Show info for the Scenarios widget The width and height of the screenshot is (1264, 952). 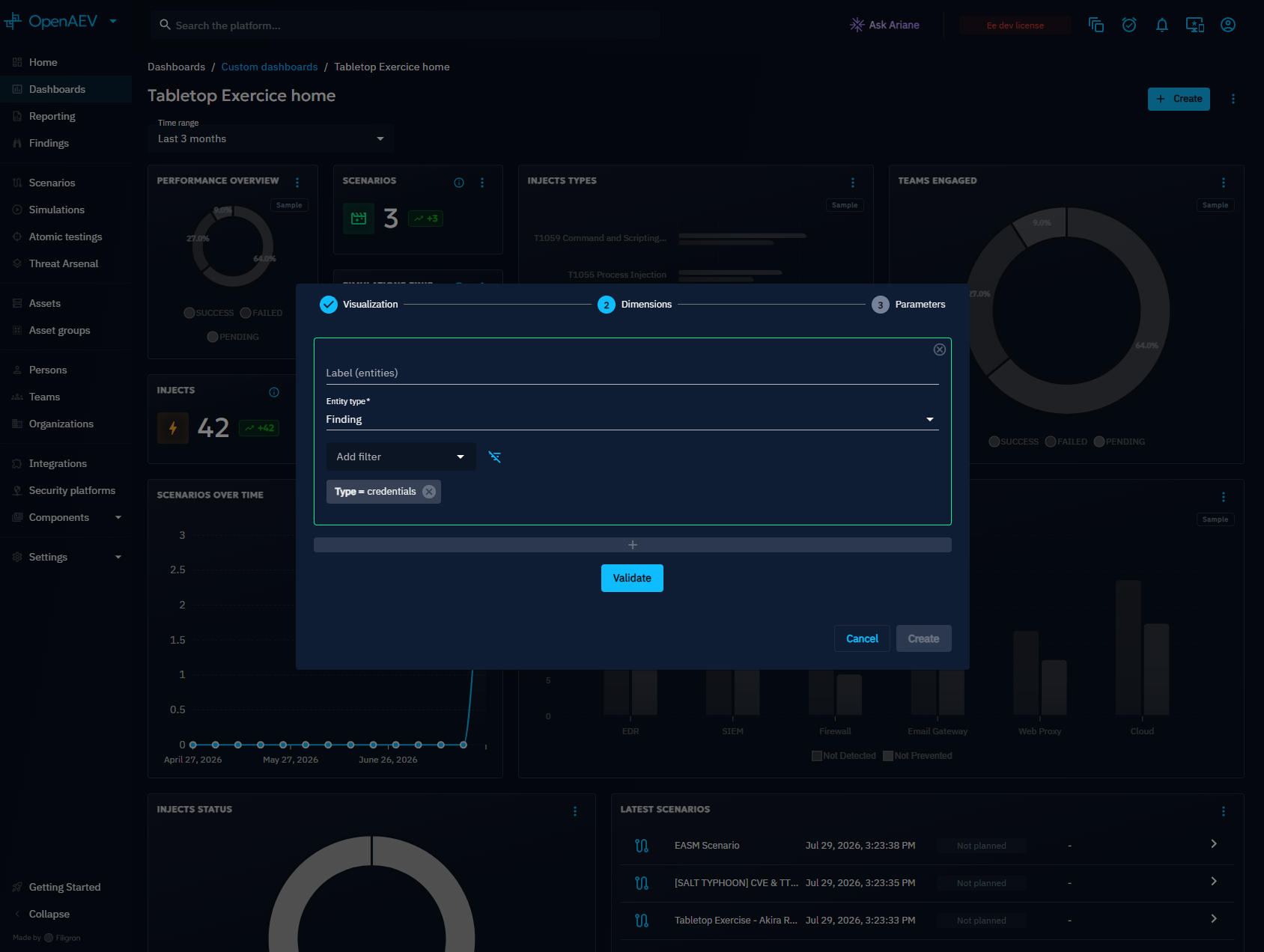point(459,183)
